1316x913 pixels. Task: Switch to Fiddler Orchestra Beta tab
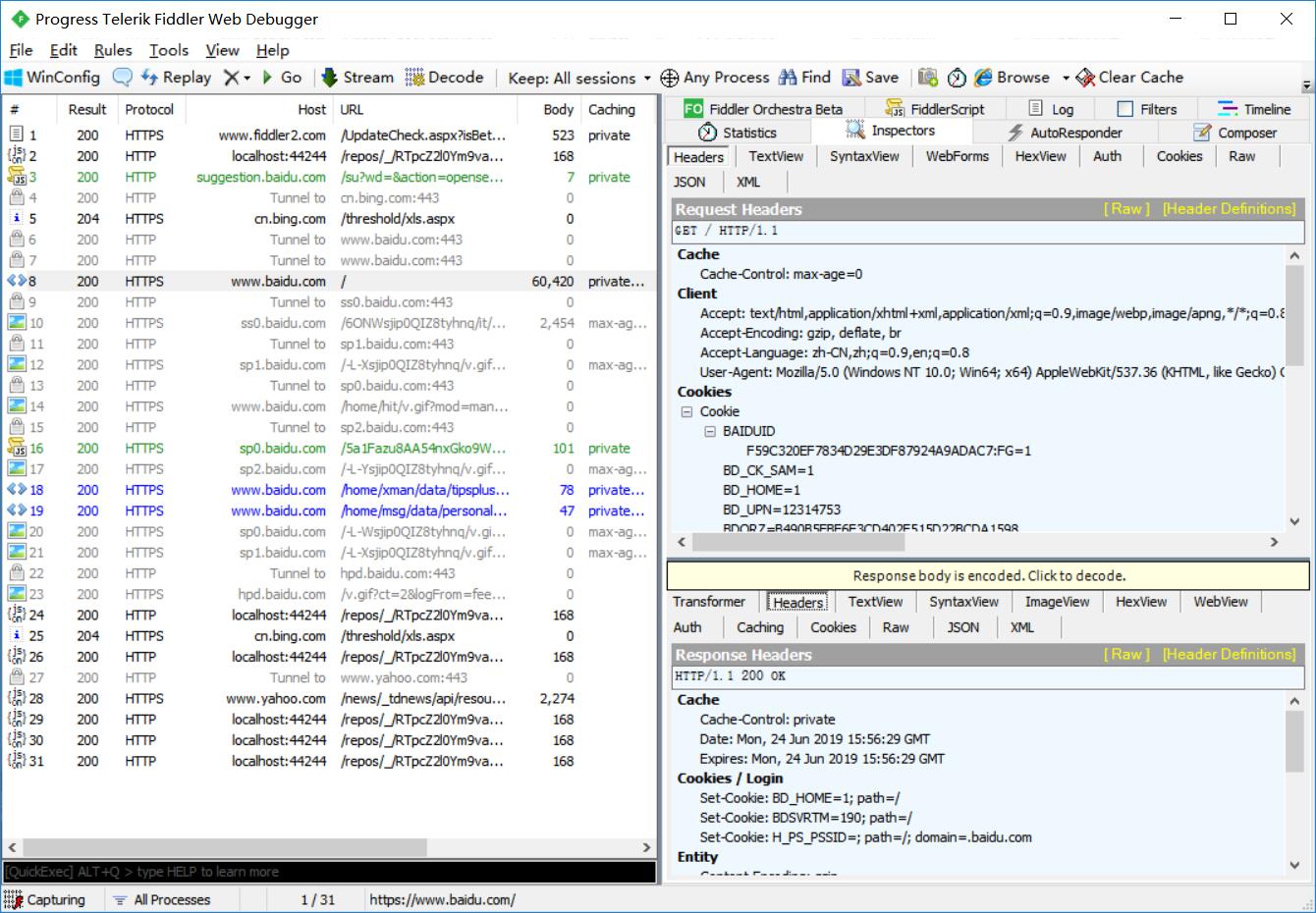point(765,109)
